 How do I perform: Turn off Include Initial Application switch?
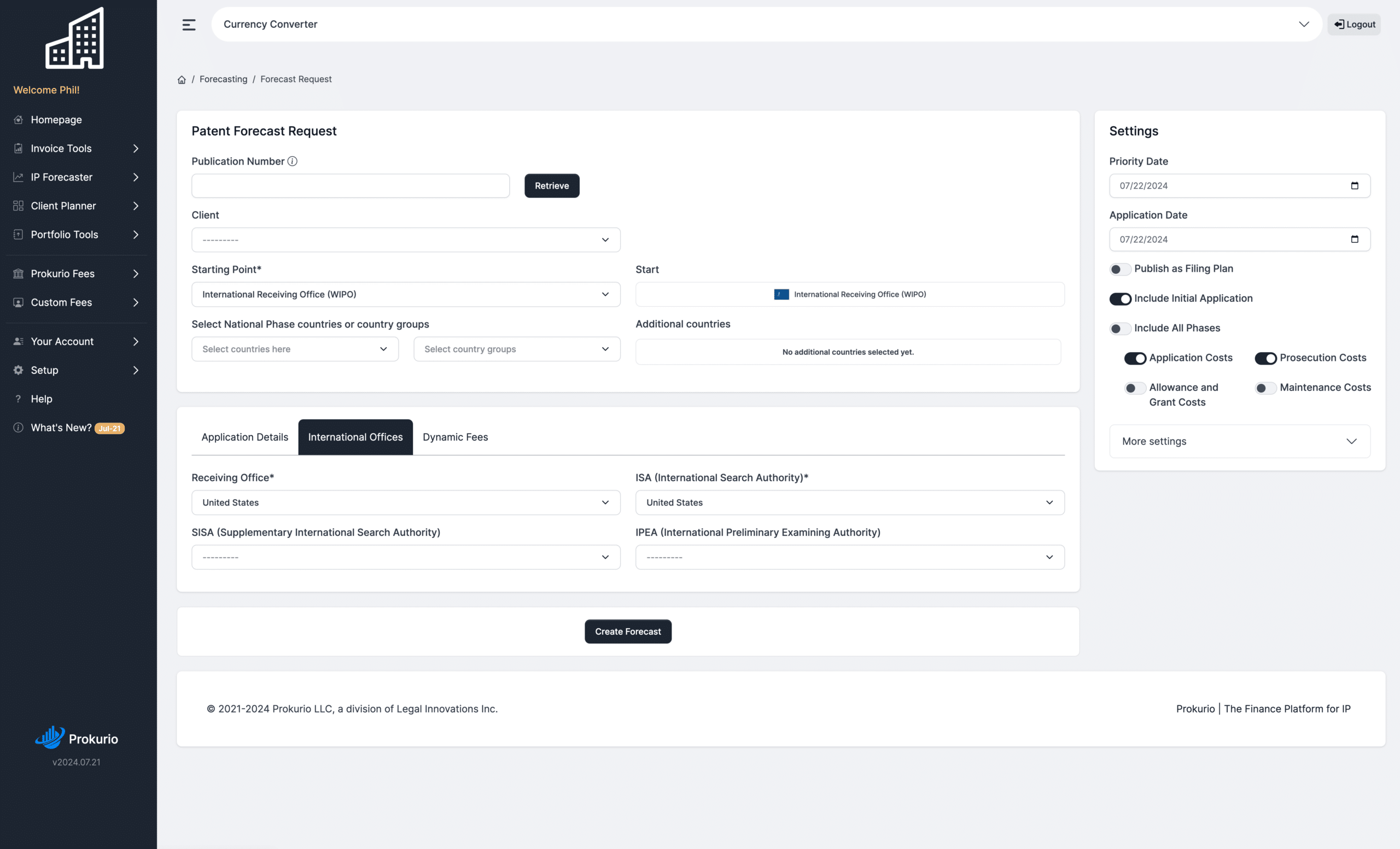(x=1120, y=298)
